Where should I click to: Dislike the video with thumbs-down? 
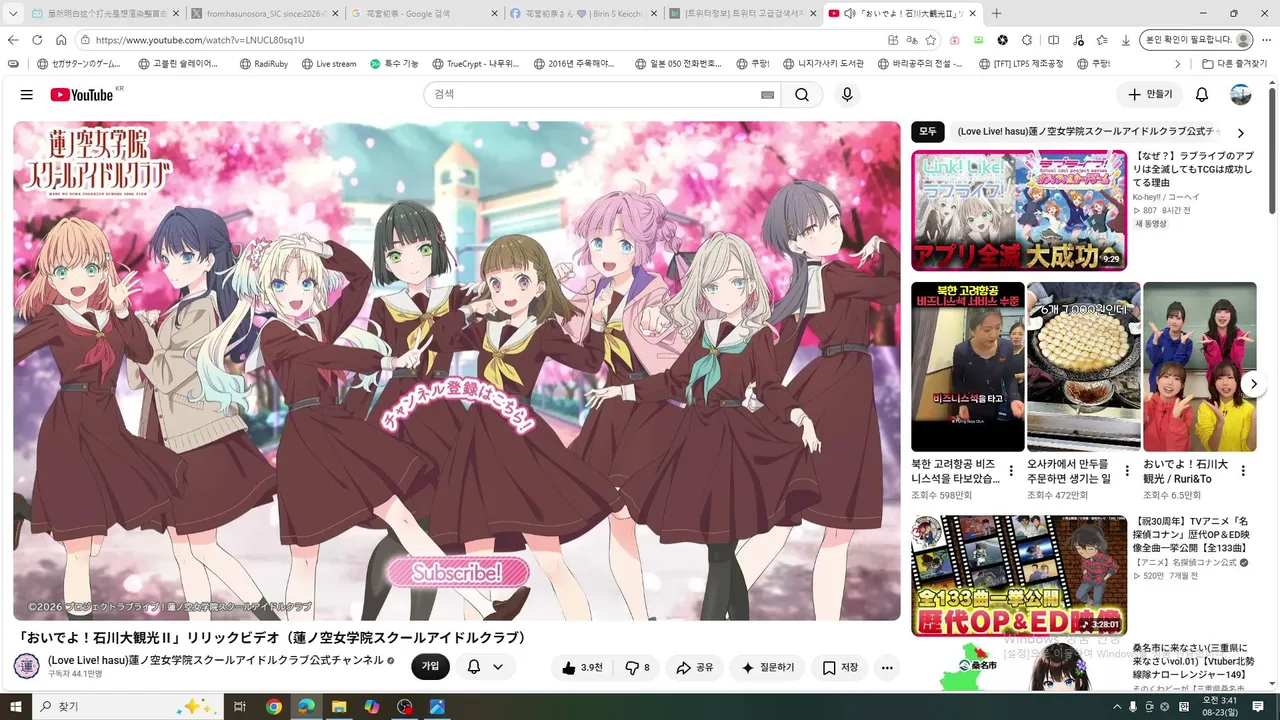pos(637,667)
